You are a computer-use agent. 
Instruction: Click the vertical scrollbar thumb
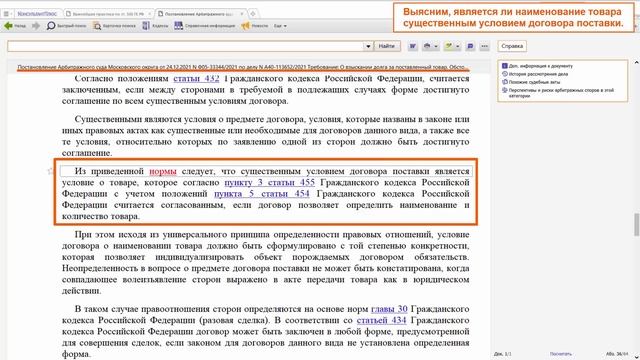tap(636, 224)
